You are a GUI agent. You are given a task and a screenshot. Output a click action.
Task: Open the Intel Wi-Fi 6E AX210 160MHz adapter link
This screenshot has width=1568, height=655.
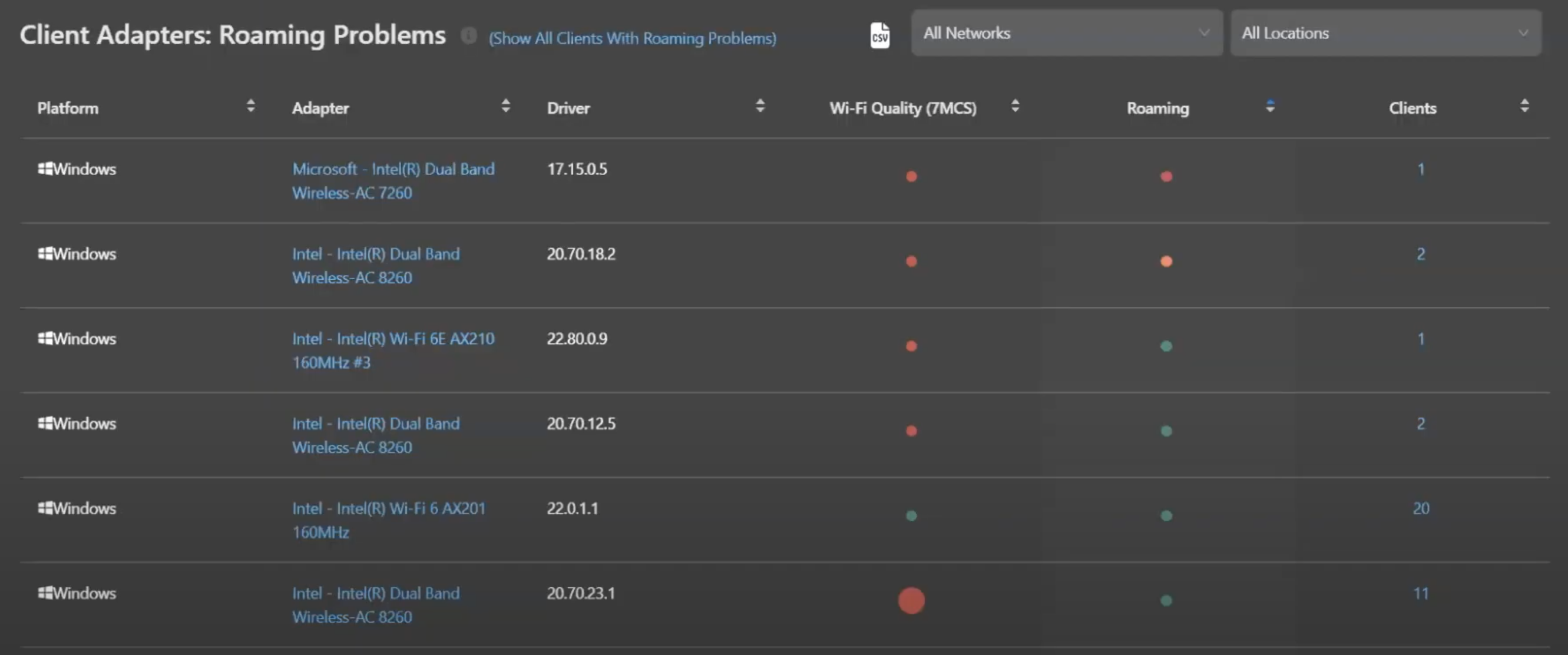click(393, 350)
